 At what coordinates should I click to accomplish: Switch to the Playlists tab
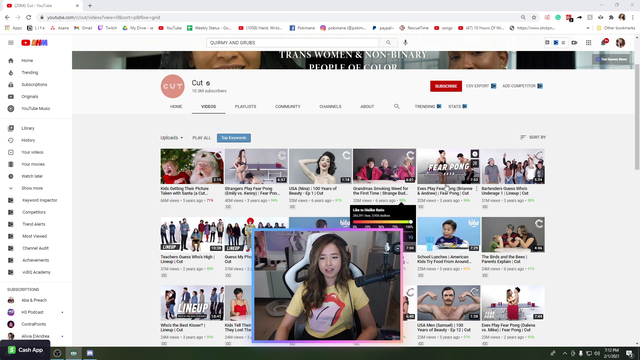245,106
